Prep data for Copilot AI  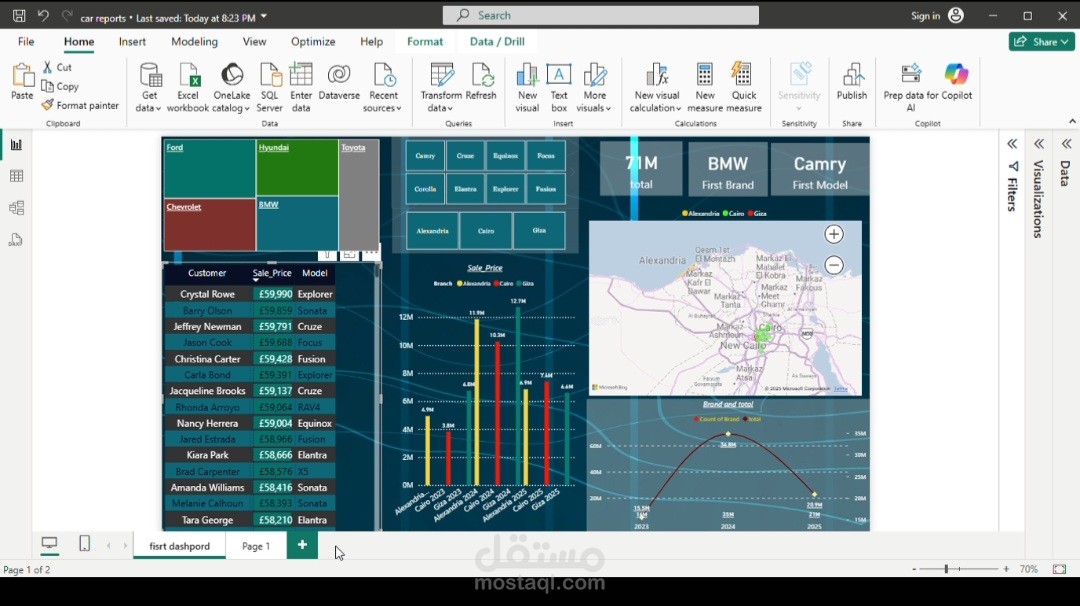click(911, 87)
